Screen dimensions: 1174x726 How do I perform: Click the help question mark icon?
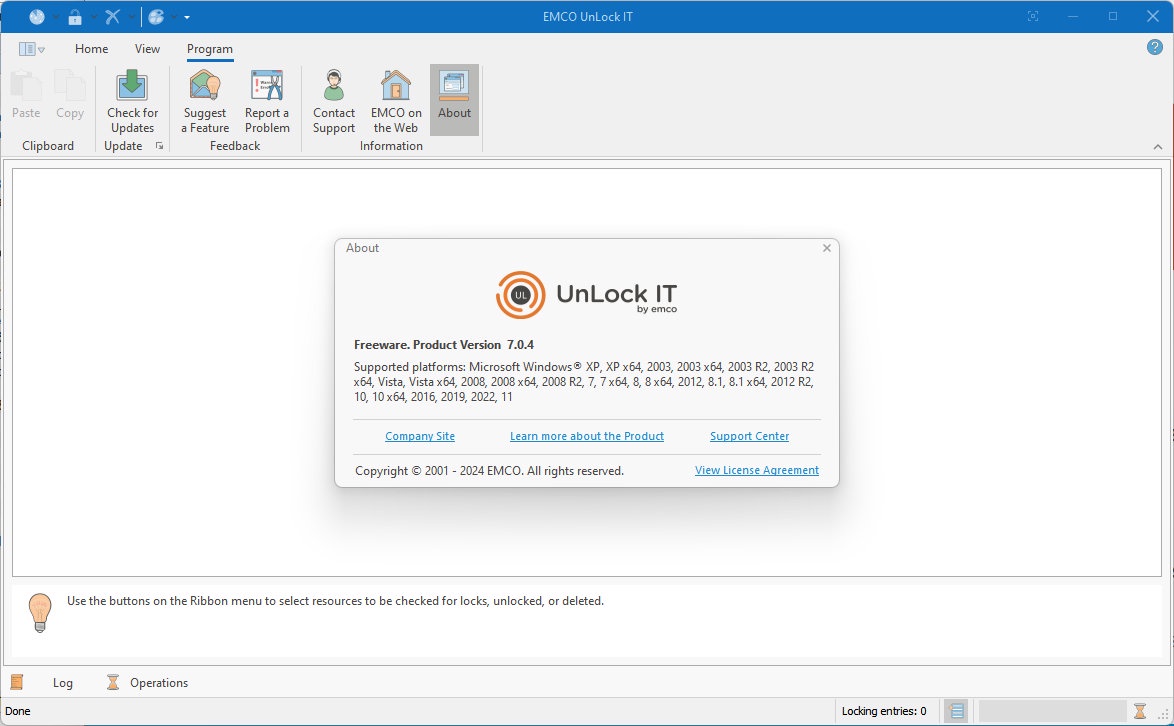[1155, 47]
